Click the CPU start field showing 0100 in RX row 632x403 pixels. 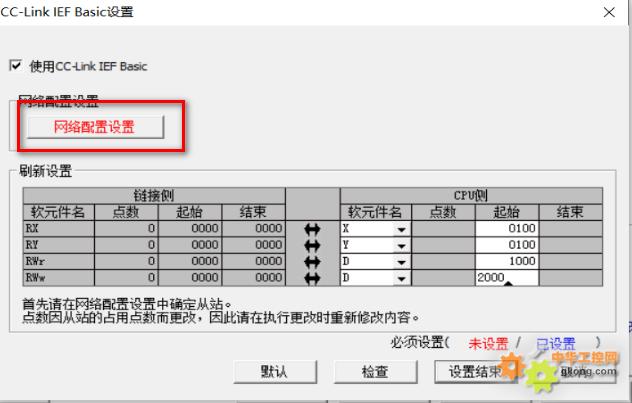[507, 229]
